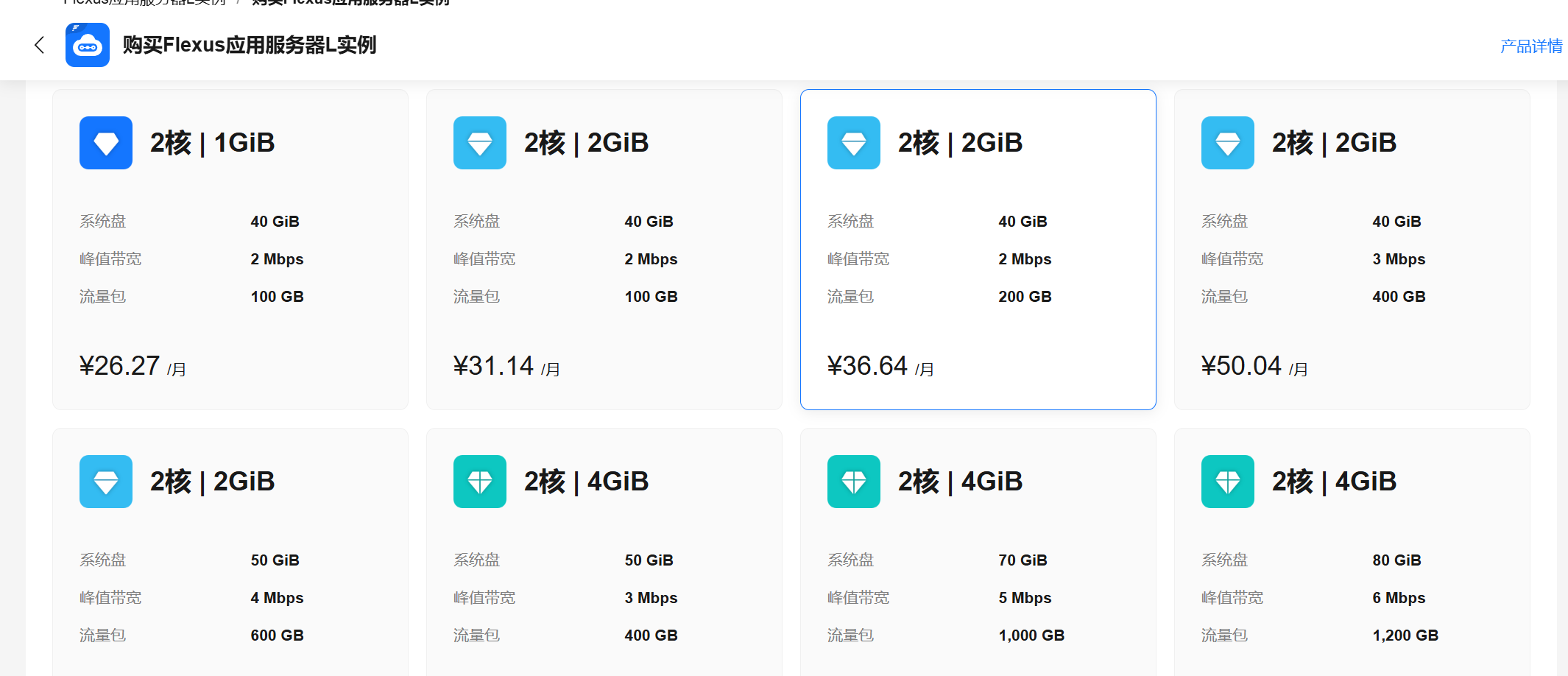Click the 40 GiB value on the ¥36.64 card
The width and height of the screenshot is (1568, 676).
[1023, 222]
